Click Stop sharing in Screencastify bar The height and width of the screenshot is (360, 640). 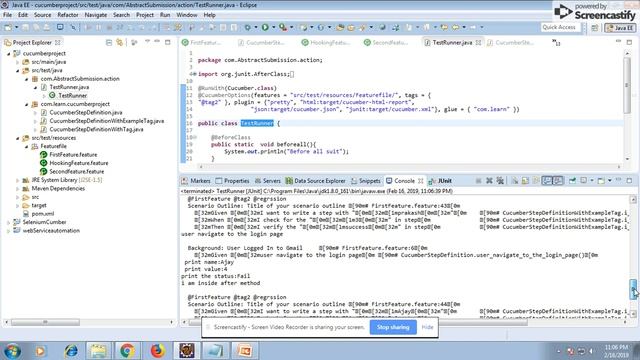[x=393, y=327]
